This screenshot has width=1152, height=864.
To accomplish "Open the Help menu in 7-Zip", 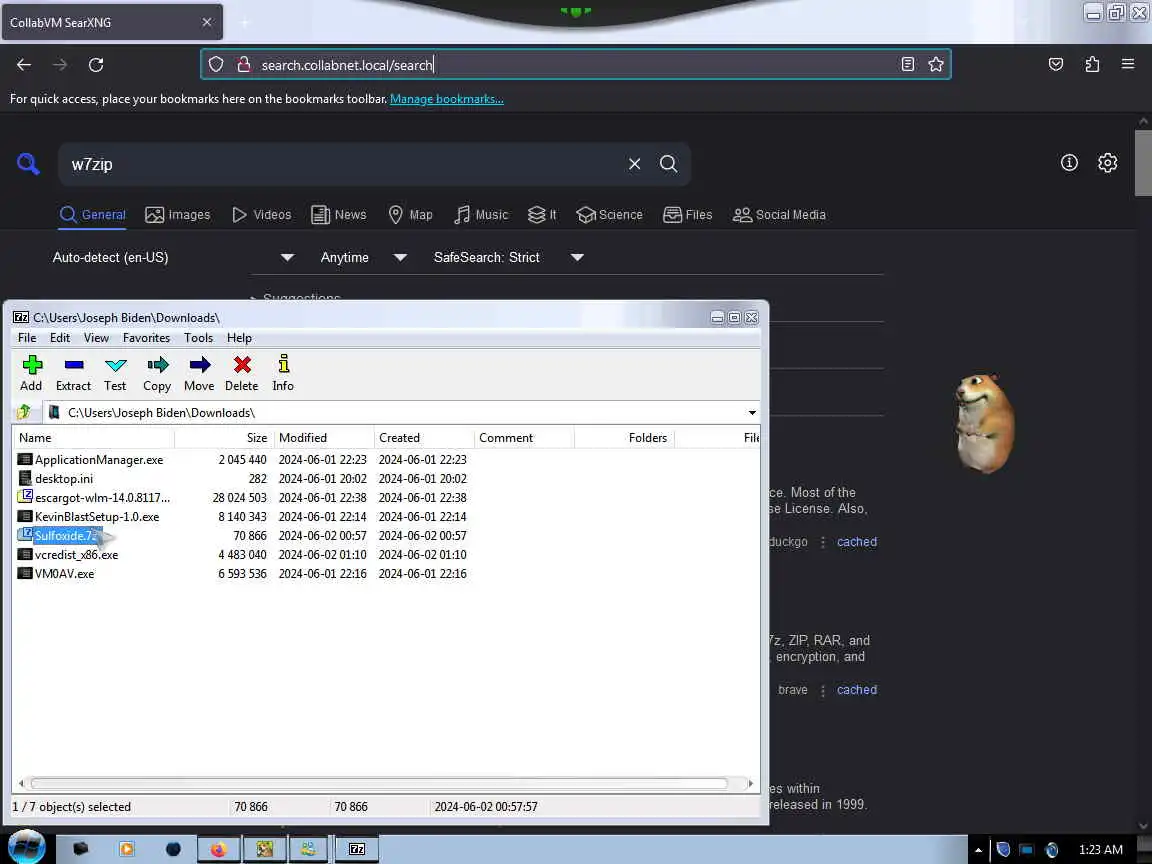I will coord(239,338).
